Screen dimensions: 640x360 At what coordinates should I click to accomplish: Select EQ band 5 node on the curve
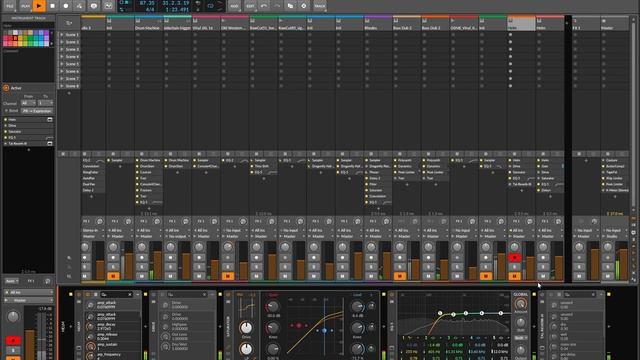click(501, 313)
